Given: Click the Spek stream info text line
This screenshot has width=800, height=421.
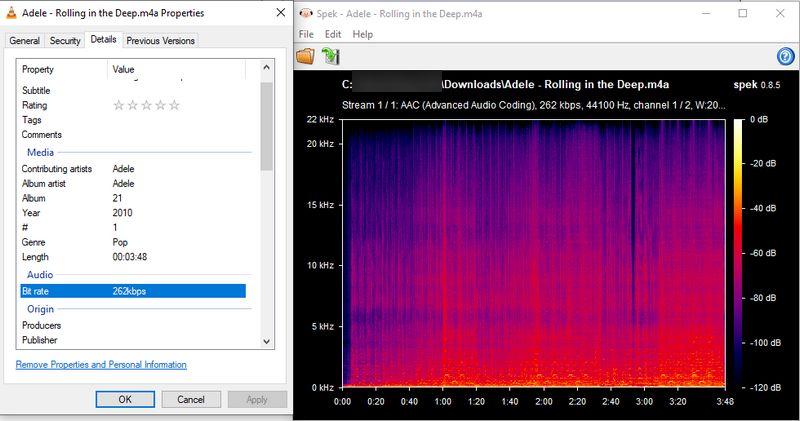Looking at the screenshot, I should tap(533, 105).
